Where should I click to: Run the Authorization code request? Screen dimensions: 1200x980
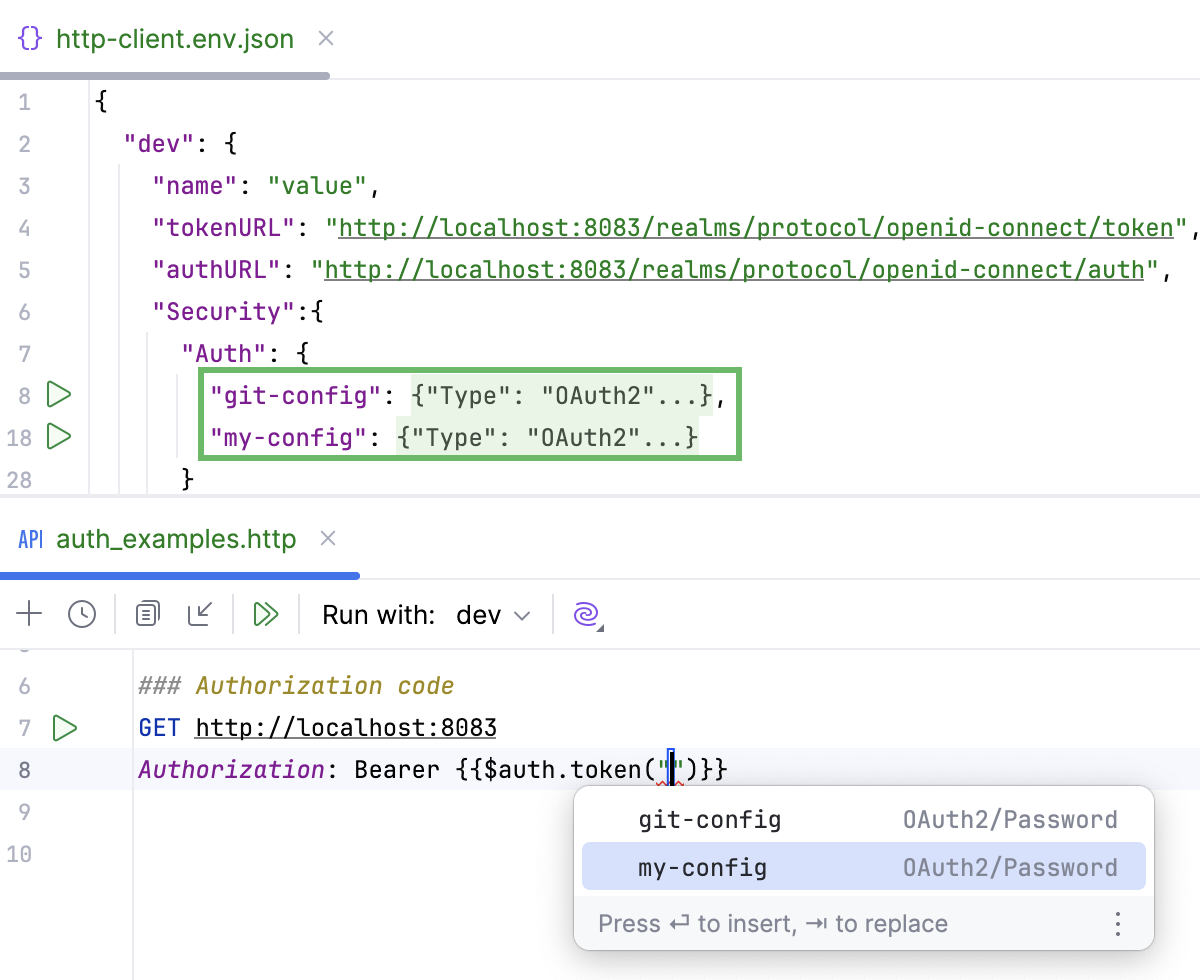pos(65,728)
